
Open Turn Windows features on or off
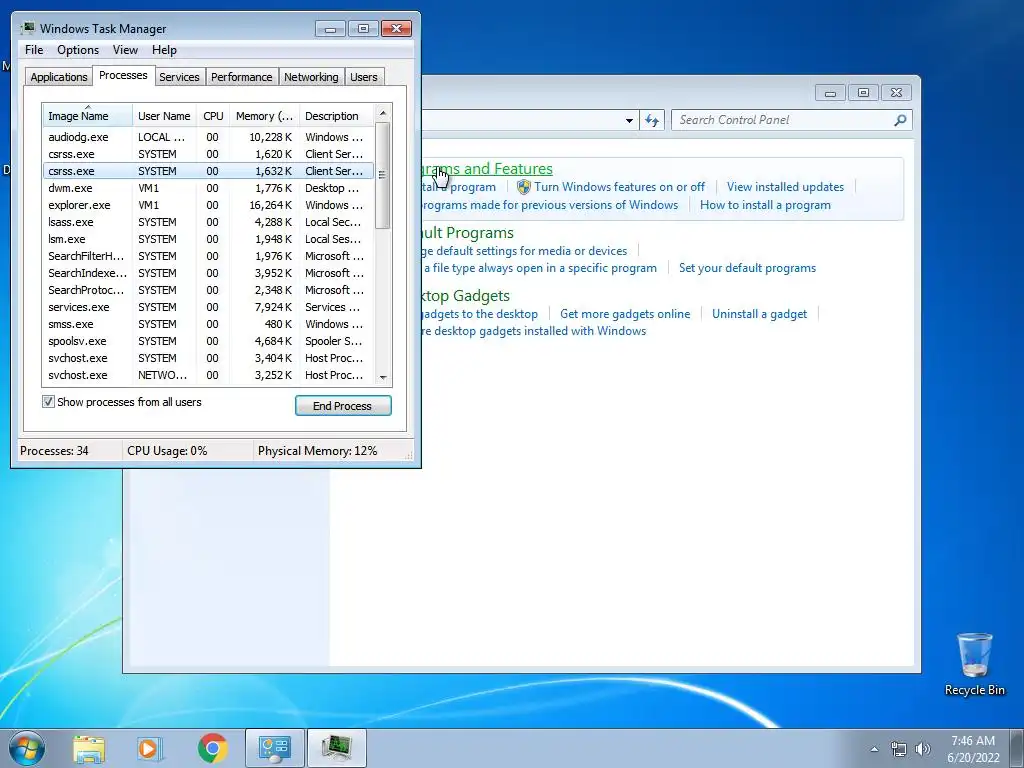point(619,187)
